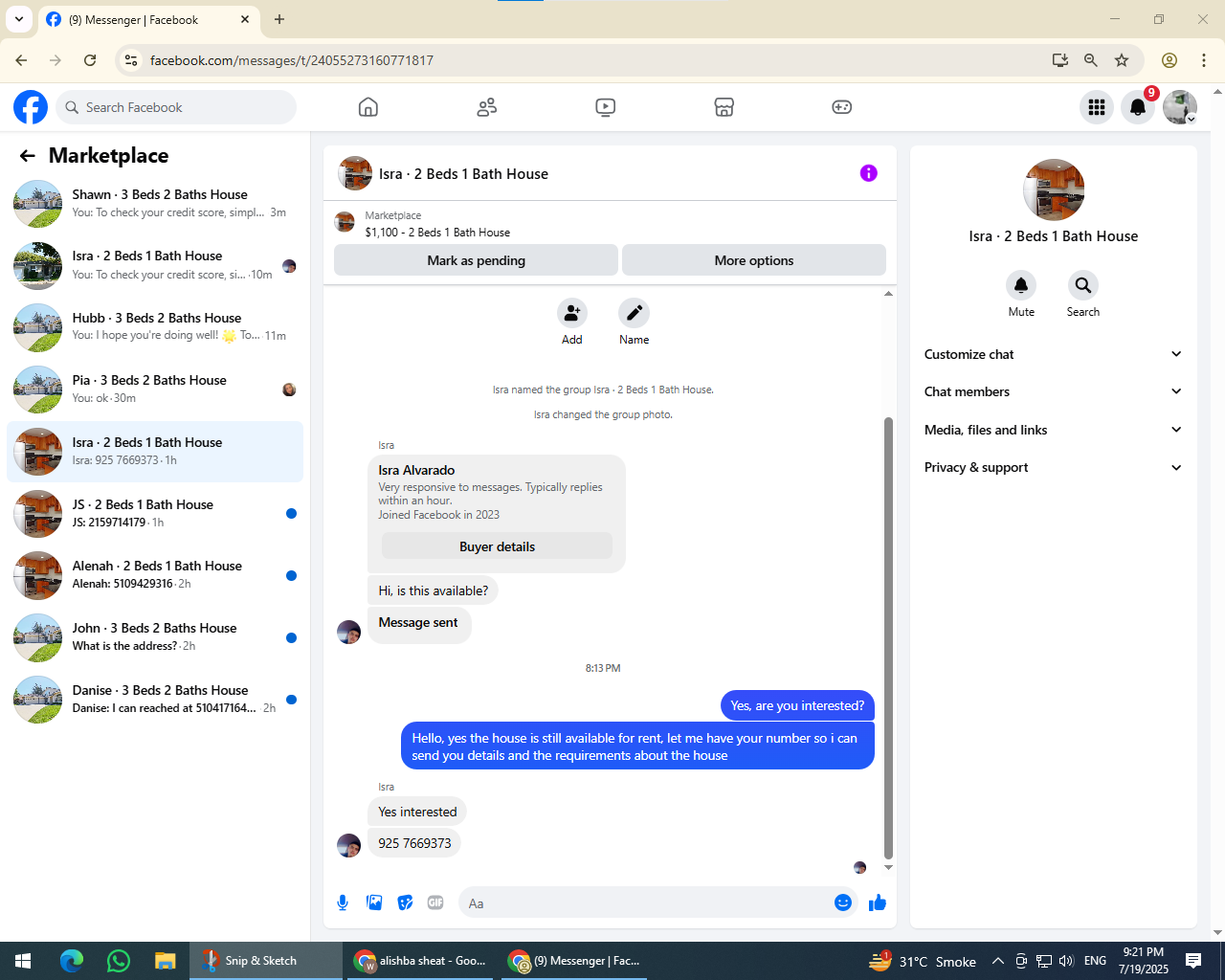Image resolution: width=1225 pixels, height=980 pixels.
Task: Expand the Chat members section
Action: click(1054, 391)
